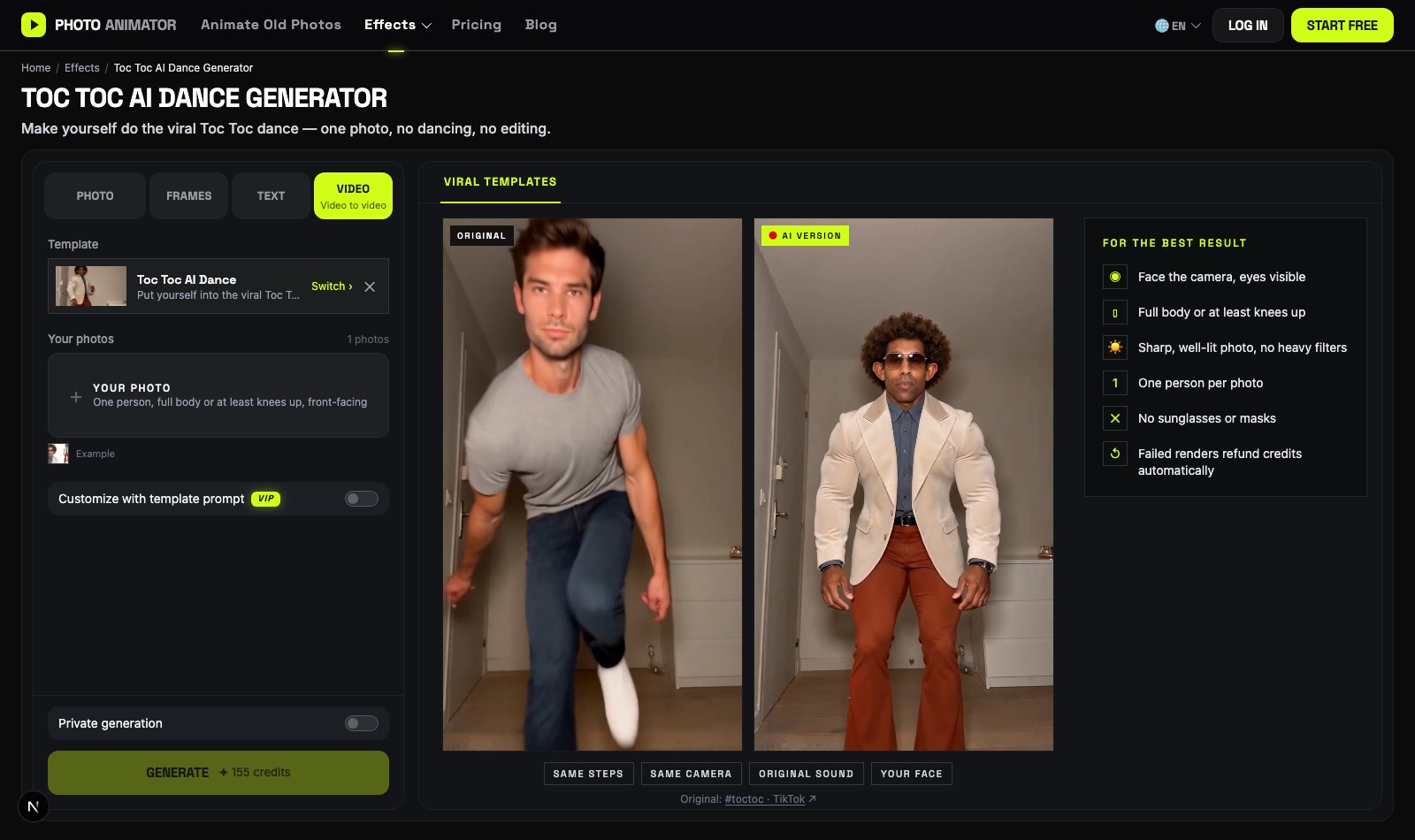Select the FRAMES mode tab

(x=188, y=195)
